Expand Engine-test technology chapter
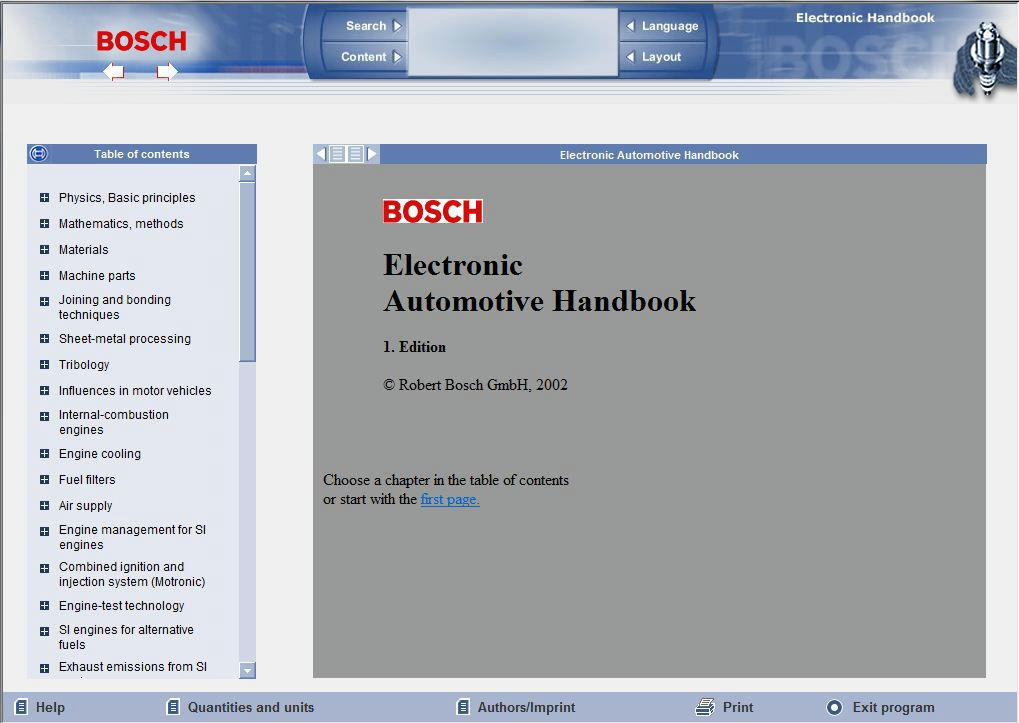Screen dimensions: 1019x723 point(44,605)
